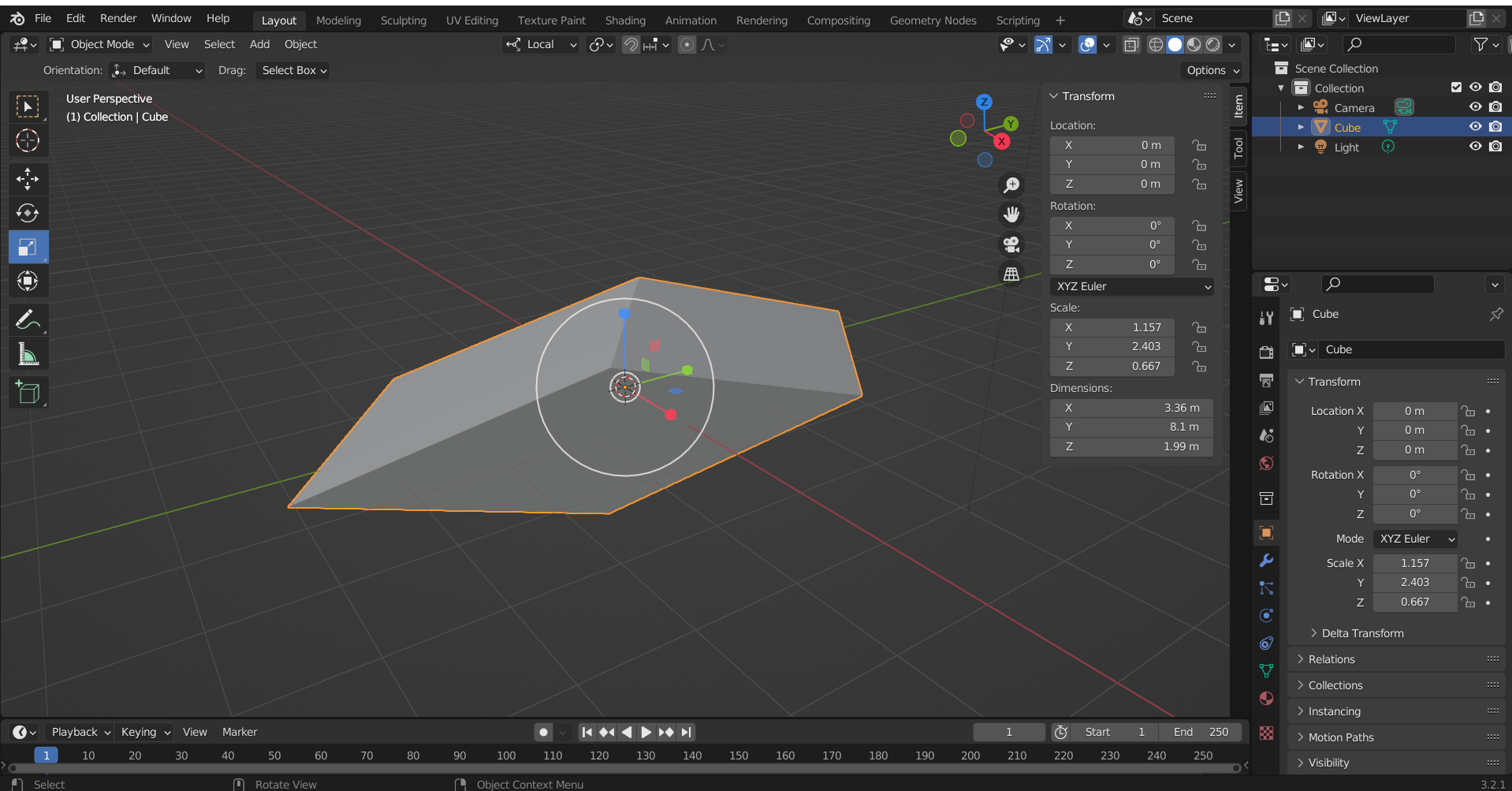Activate the Move tool
The width and height of the screenshot is (1512, 791).
tap(28, 179)
